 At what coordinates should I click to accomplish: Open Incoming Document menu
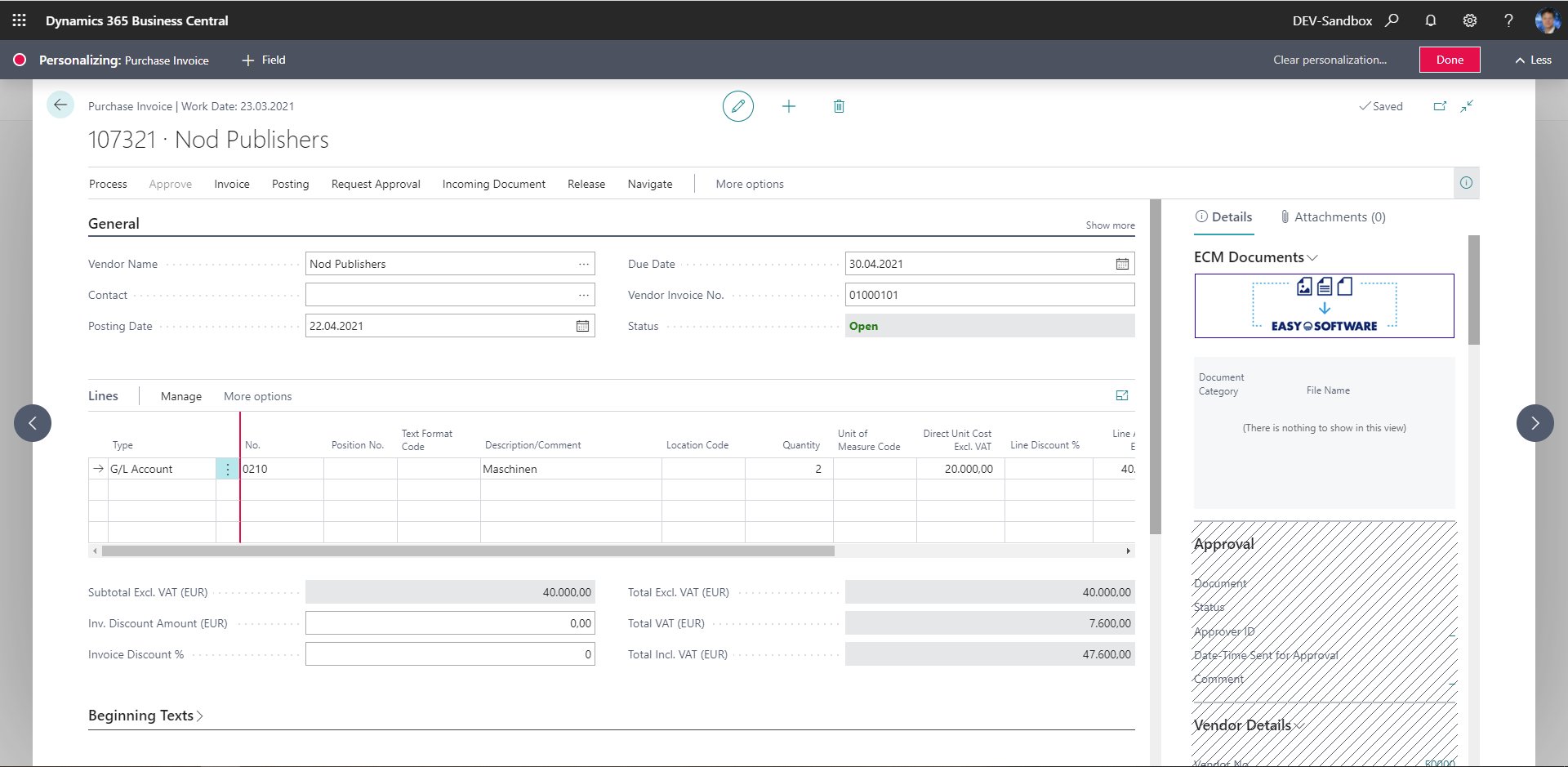click(x=494, y=184)
